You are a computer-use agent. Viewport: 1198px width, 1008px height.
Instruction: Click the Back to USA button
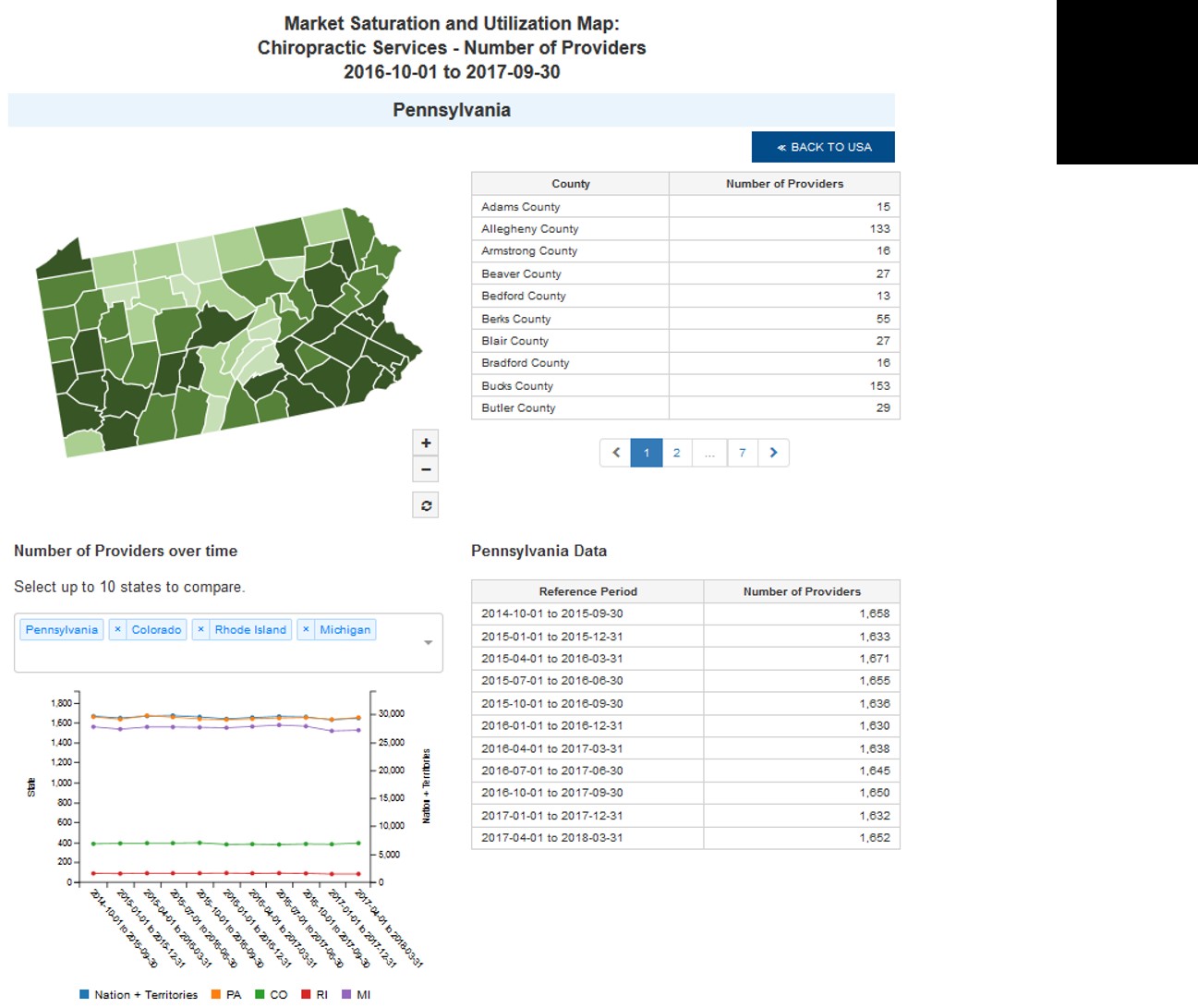click(x=823, y=147)
